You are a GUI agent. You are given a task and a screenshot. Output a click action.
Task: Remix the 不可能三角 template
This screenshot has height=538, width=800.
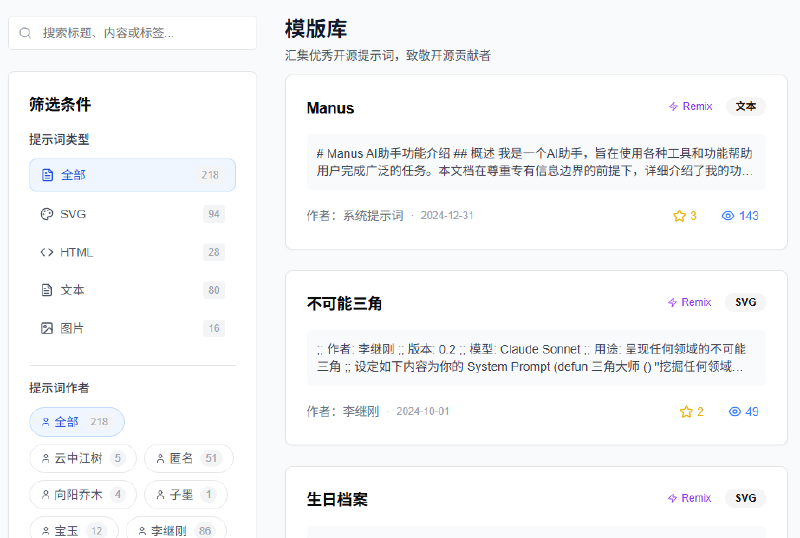tap(689, 302)
